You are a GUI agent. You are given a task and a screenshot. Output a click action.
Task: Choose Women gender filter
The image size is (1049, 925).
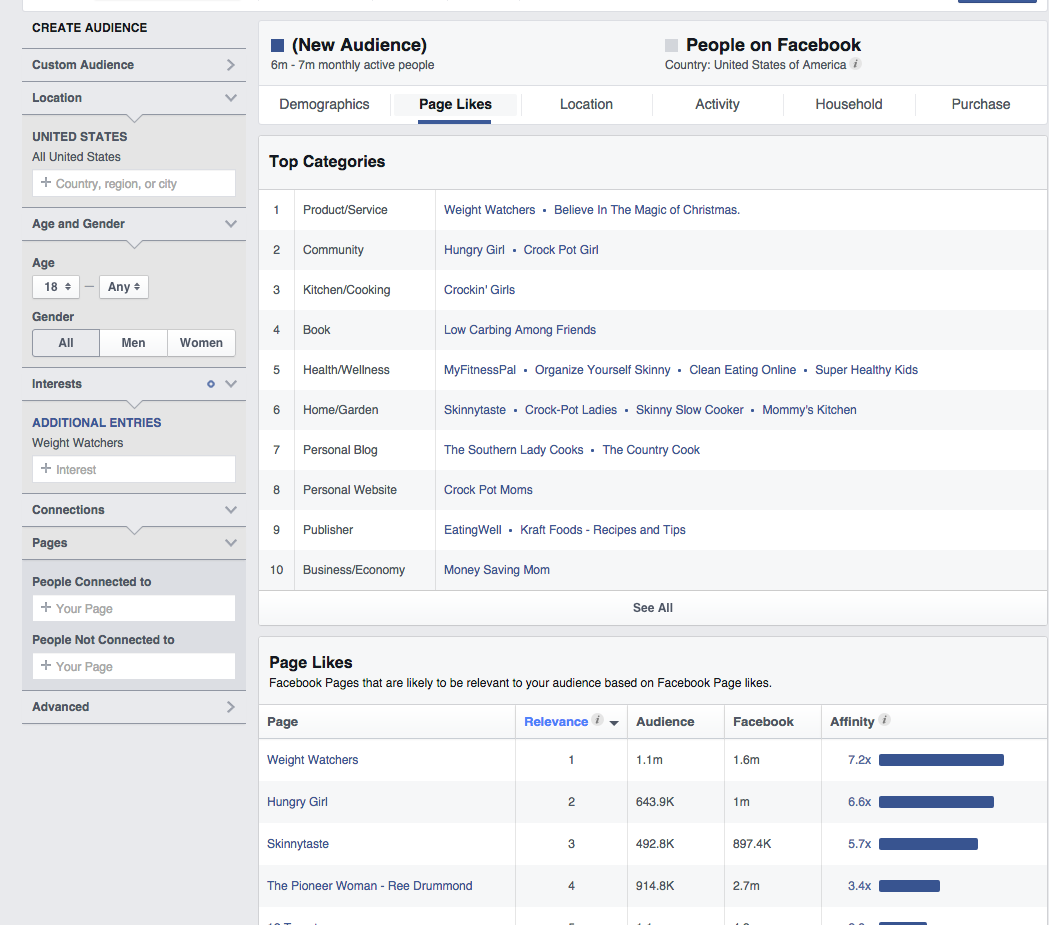201,343
